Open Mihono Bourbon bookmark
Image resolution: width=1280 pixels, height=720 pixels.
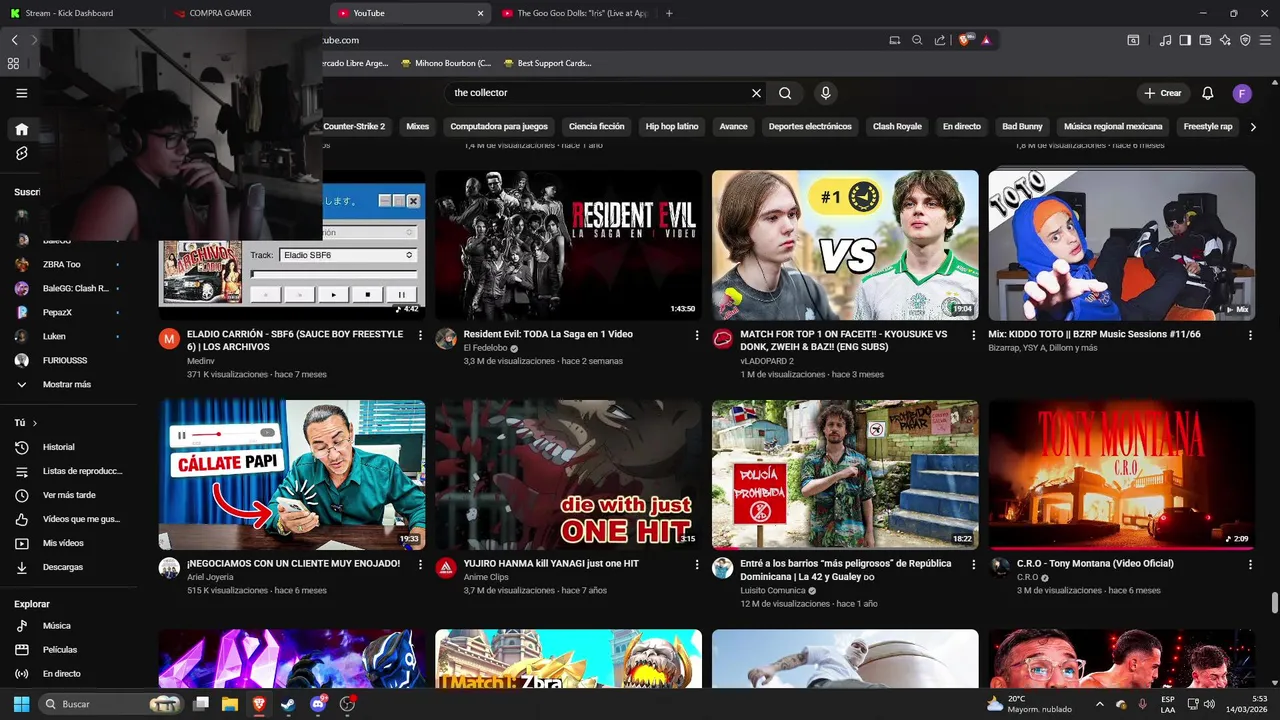coord(445,63)
